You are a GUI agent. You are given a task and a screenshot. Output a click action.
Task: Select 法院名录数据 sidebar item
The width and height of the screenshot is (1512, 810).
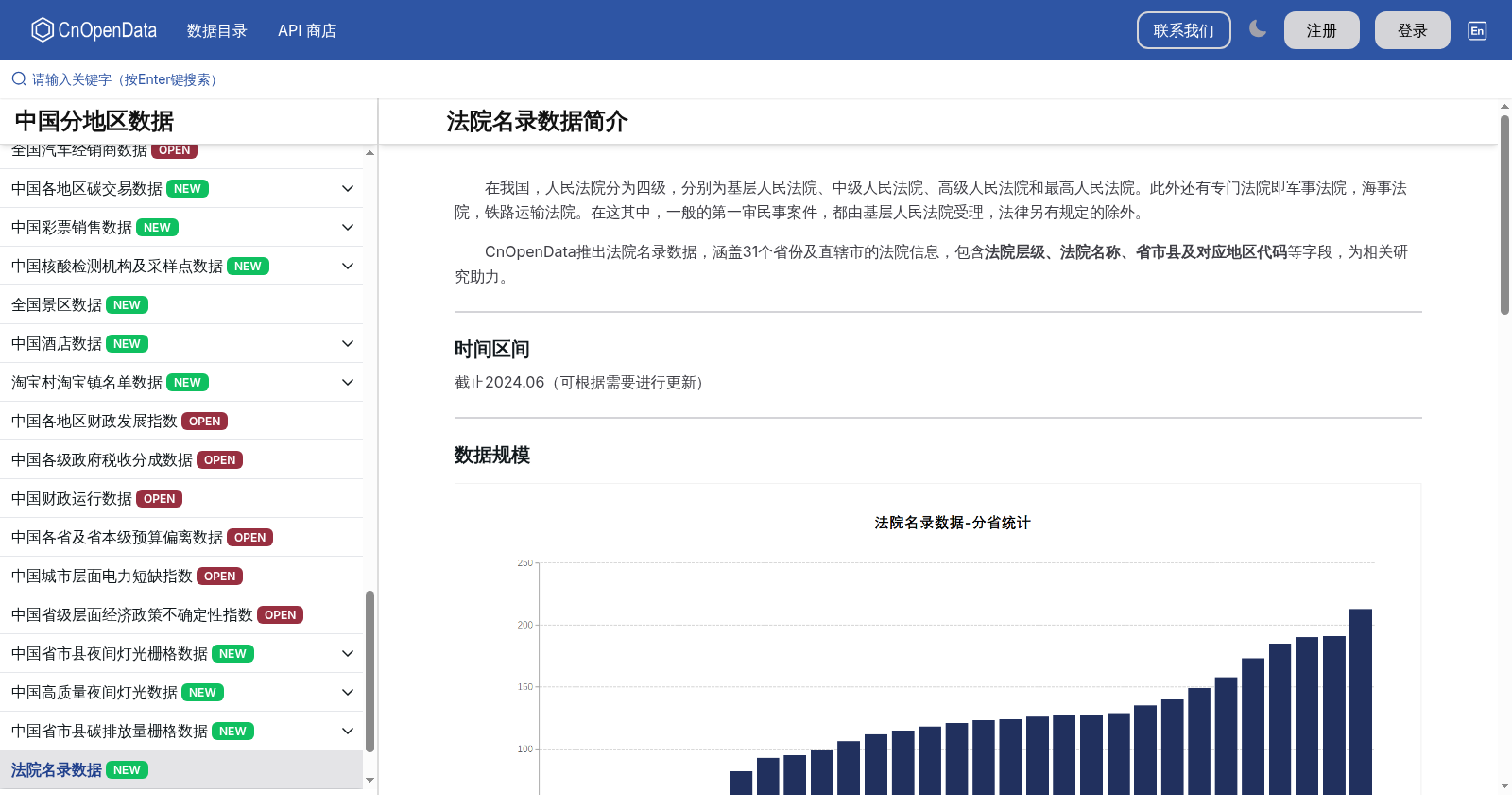[x=181, y=770]
